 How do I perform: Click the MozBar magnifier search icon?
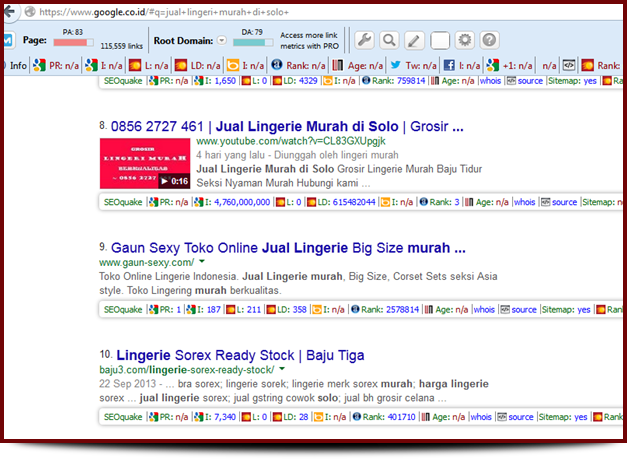pos(389,40)
